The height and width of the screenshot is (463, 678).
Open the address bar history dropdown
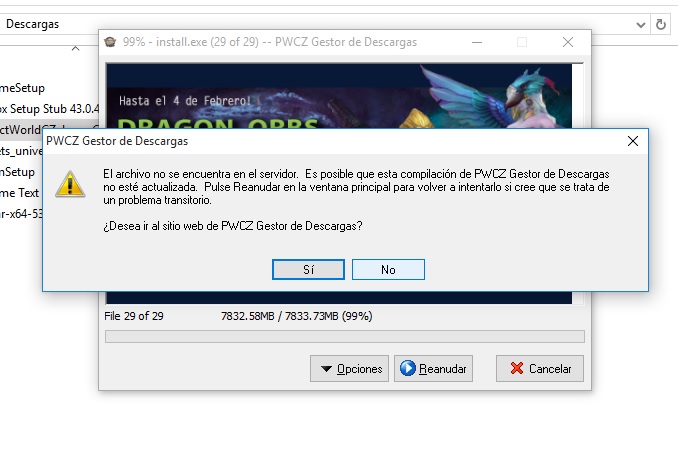pyautogui.click(x=641, y=25)
